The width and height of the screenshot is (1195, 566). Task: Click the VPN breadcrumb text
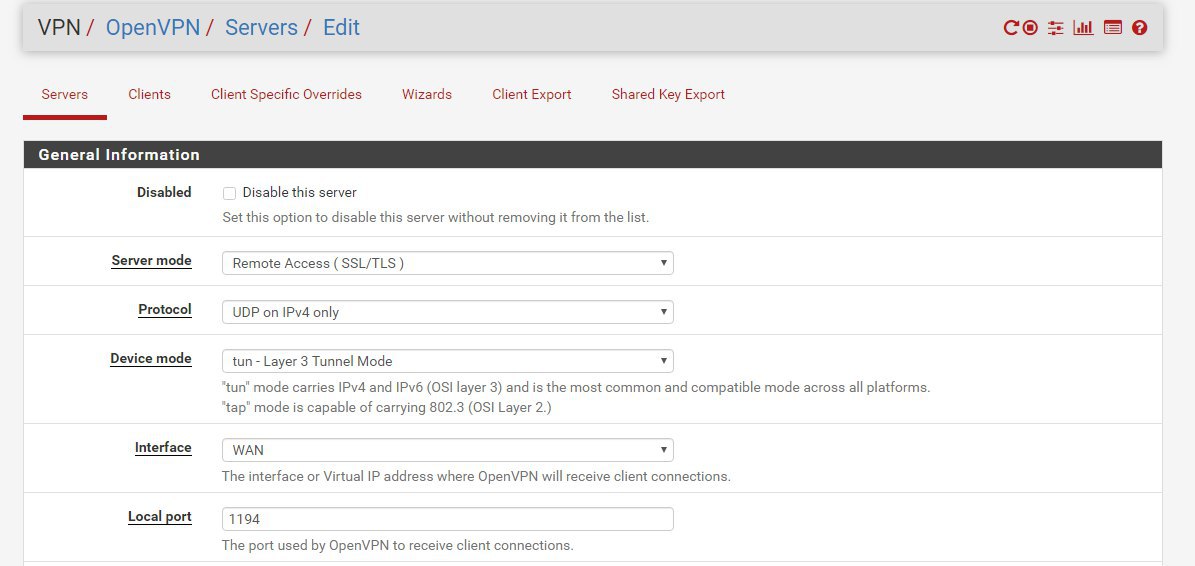[59, 27]
